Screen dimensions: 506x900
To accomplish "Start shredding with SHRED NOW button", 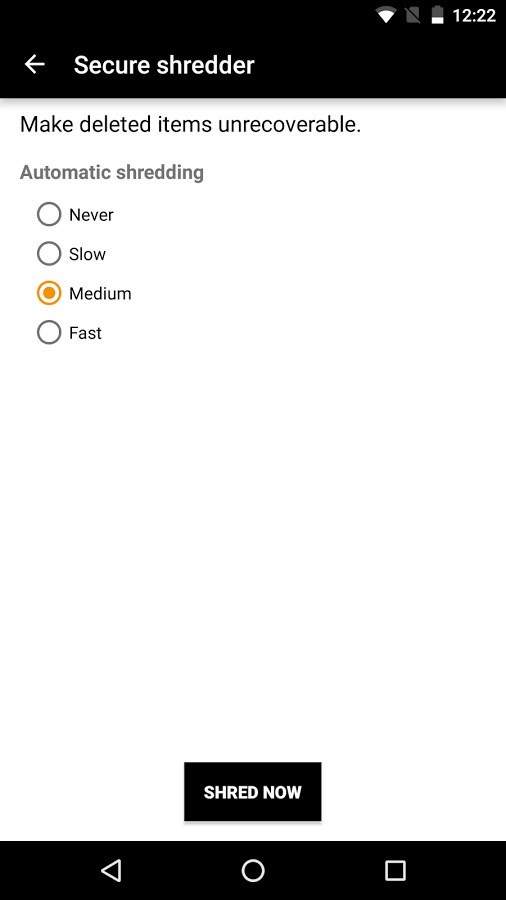I will 252,792.
